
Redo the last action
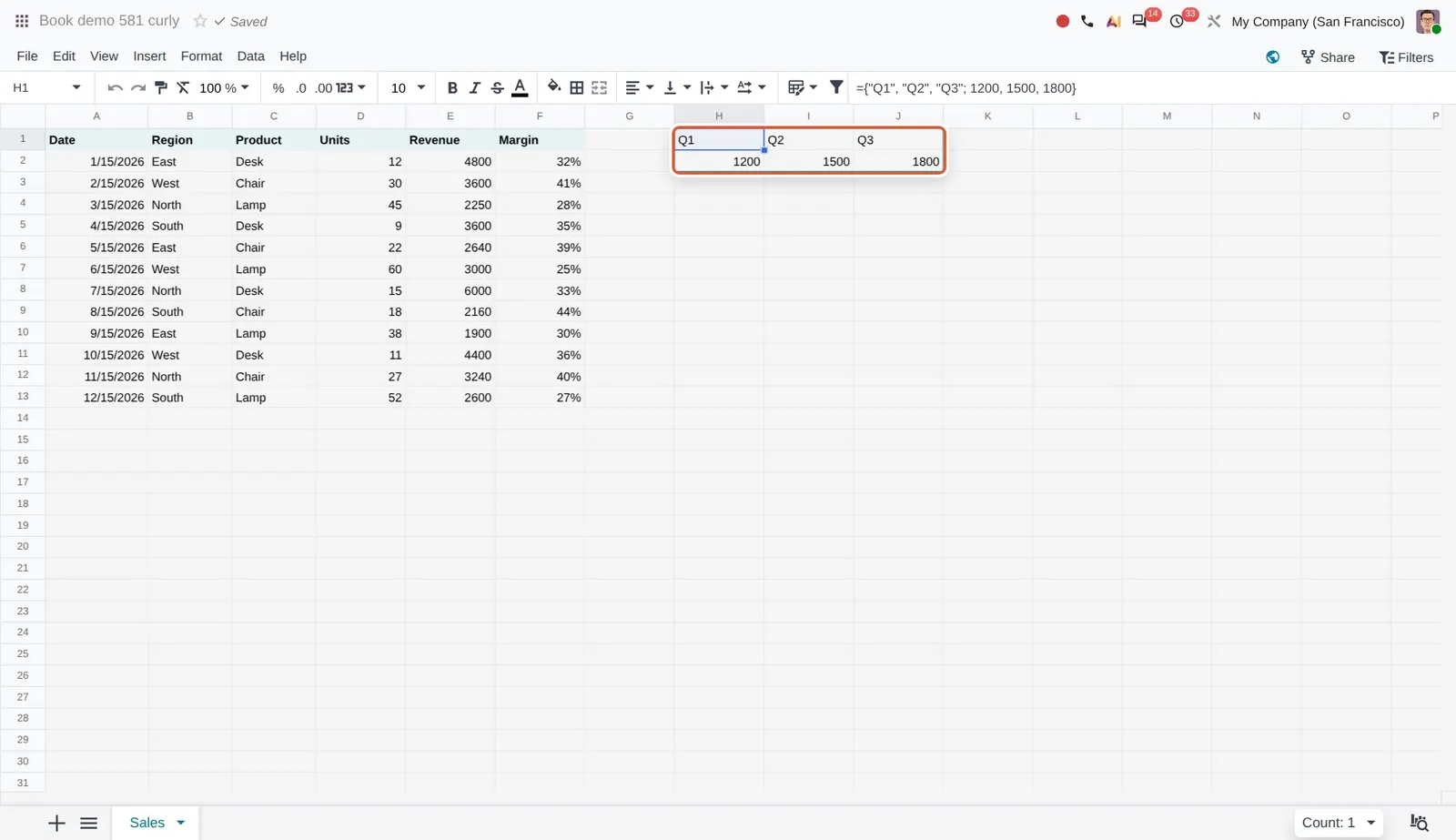(138, 87)
